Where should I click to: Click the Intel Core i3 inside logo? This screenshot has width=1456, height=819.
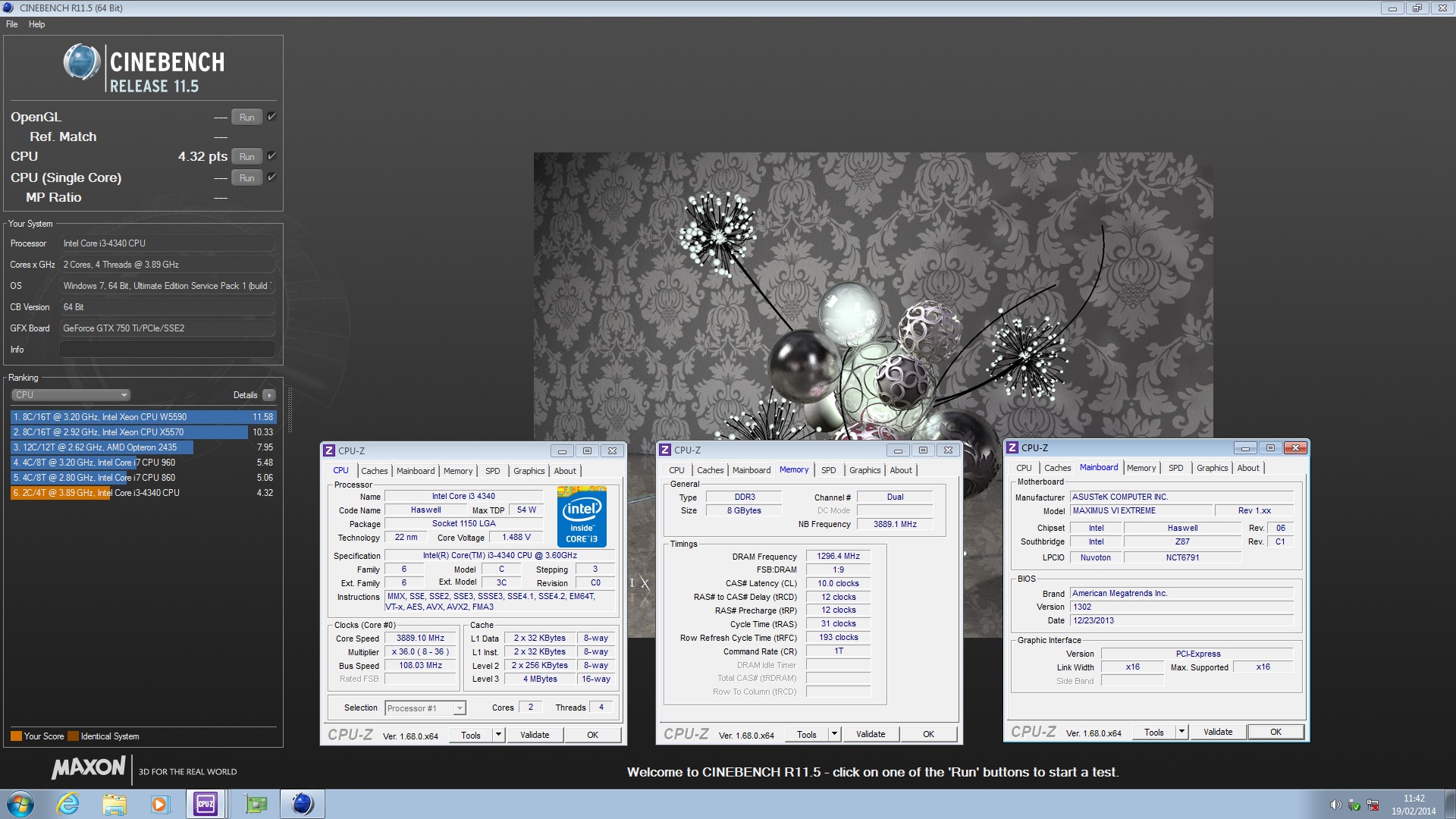coord(582,516)
